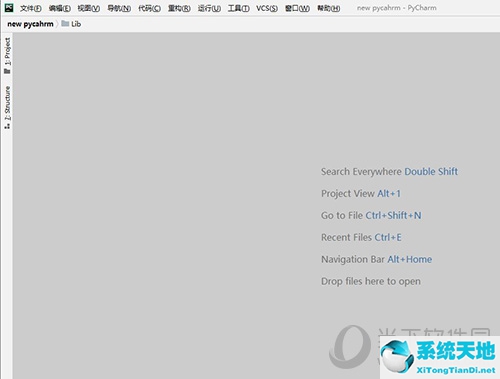Click the PyCharm application logo icon

[x=9, y=8]
